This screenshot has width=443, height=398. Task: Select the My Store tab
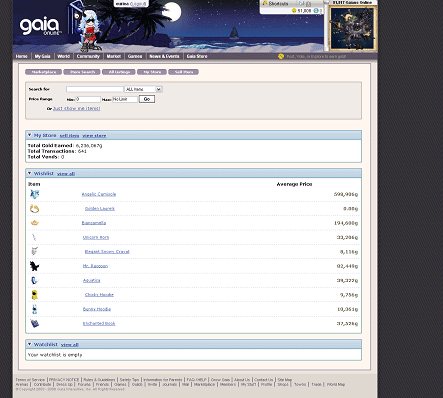[152, 72]
